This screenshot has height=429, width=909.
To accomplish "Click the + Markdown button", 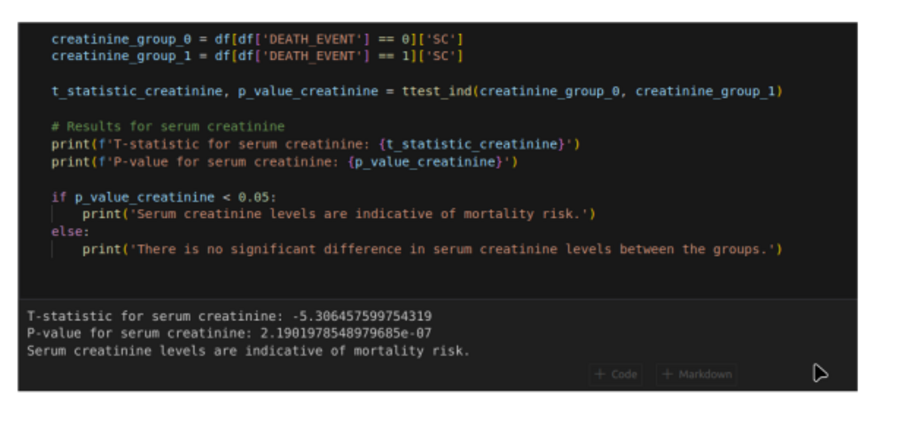I will point(696,374).
